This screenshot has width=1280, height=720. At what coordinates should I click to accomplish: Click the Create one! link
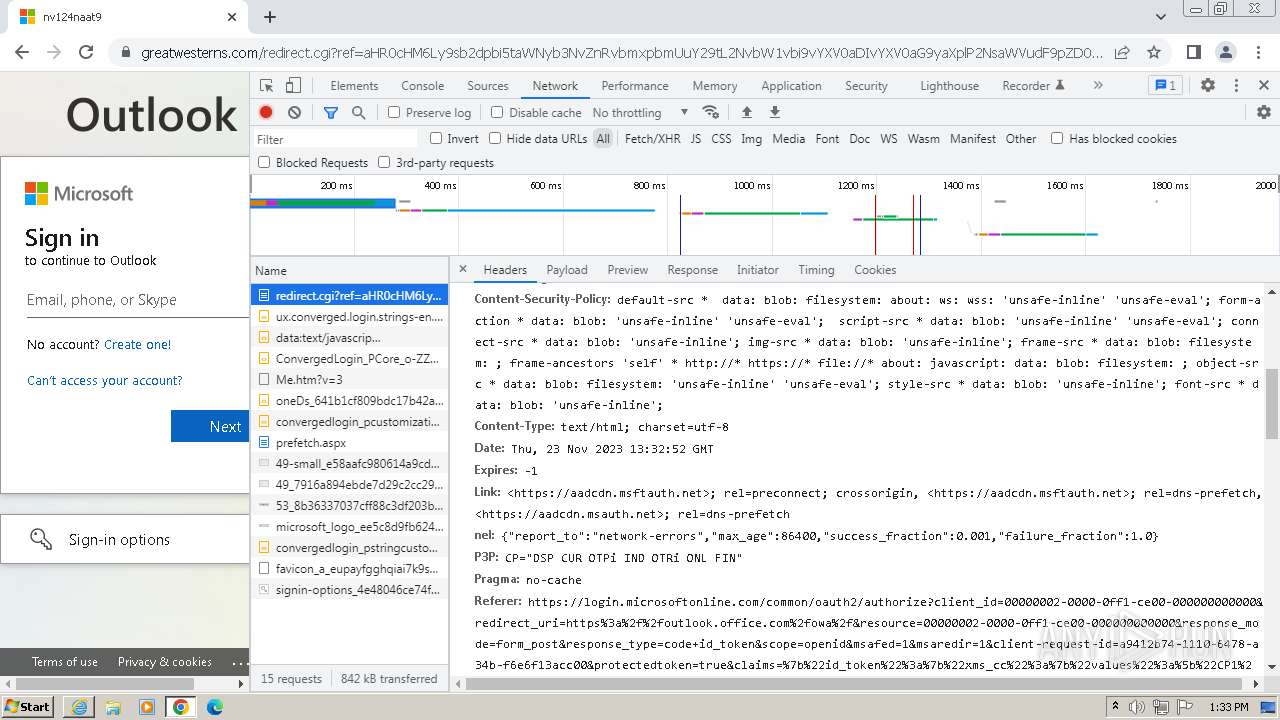[137, 344]
